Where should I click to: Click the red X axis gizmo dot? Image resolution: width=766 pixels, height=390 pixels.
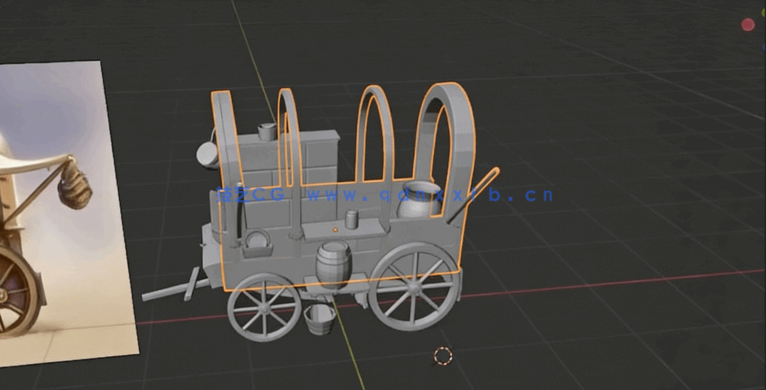[x=747, y=24]
